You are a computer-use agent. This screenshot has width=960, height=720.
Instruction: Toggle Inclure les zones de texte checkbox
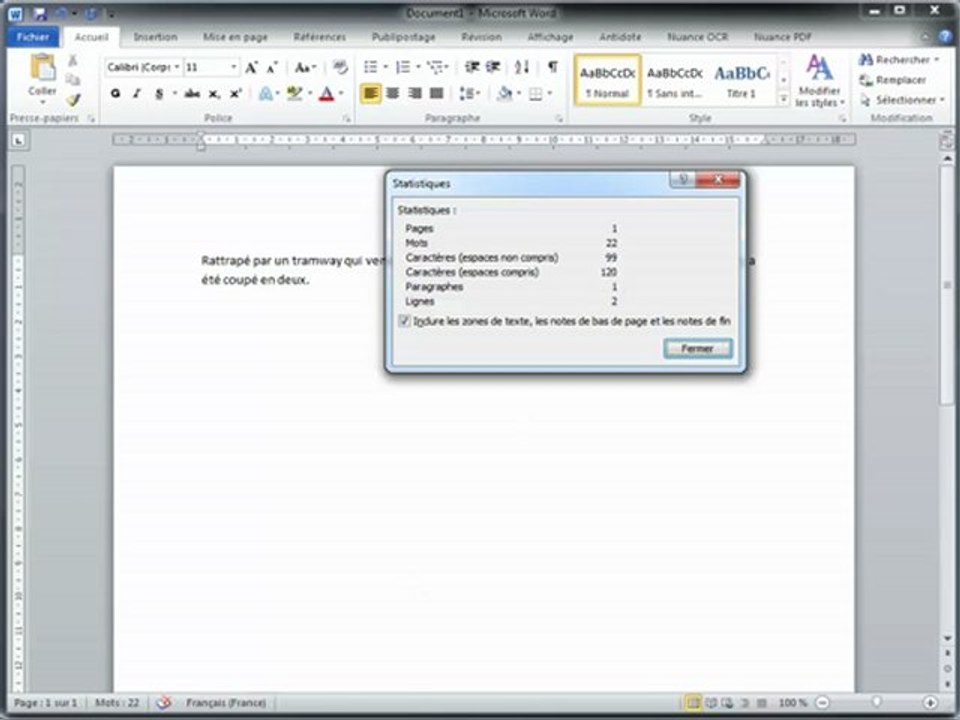404,321
